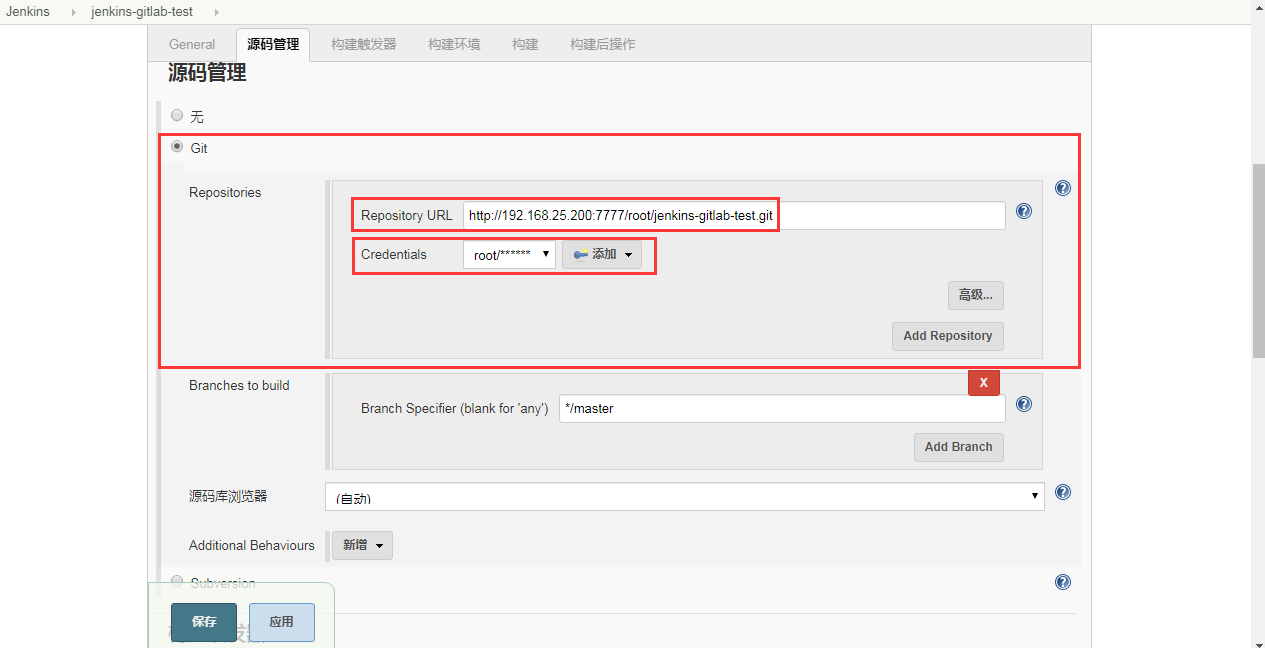Open the General configuration tab
This screenshot has width=1265, height=648.
(x=192, y=44)
